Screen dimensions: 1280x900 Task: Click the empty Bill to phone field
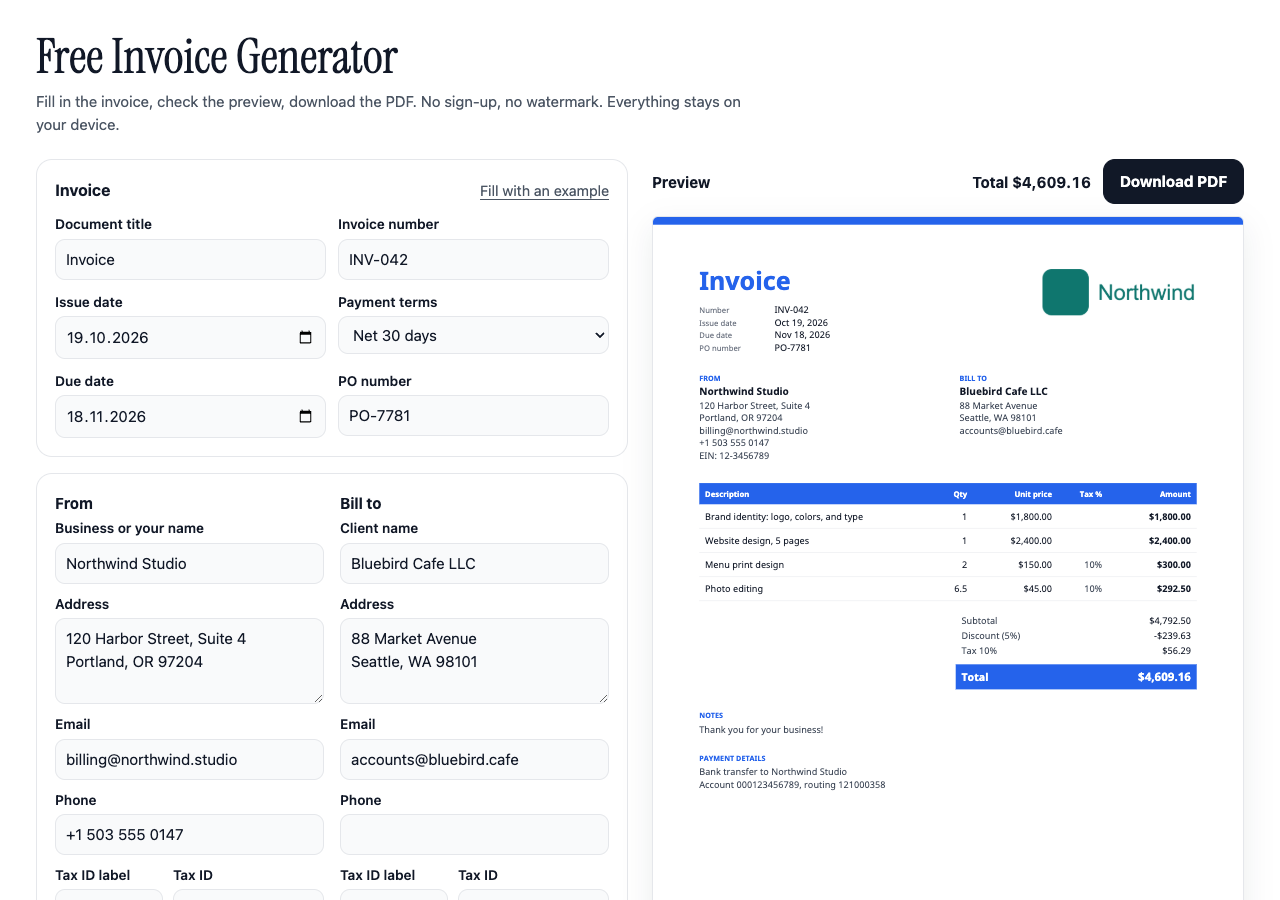point(474,835)
